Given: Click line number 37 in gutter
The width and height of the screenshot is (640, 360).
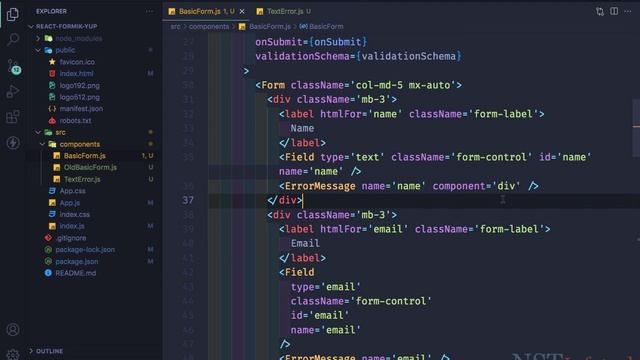Looking at the screenshot, I should pos(188,200).
